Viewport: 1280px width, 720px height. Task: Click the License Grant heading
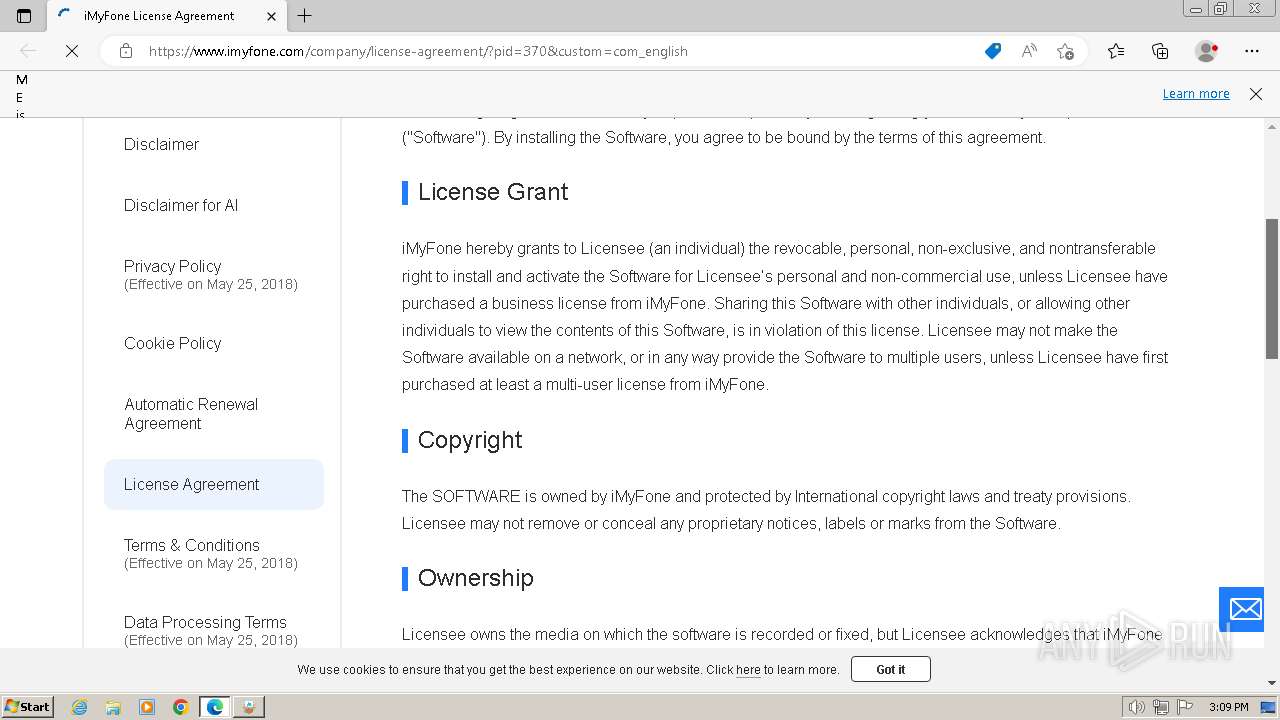493,192
